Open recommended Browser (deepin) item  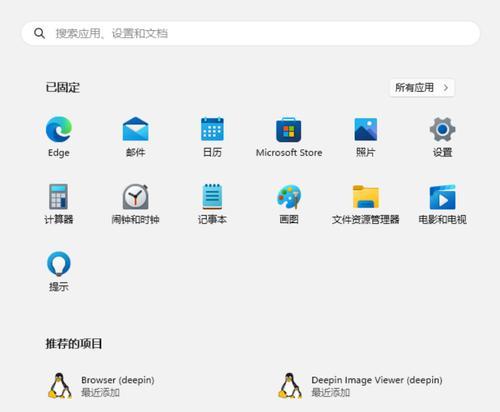[x=101, y=386]
